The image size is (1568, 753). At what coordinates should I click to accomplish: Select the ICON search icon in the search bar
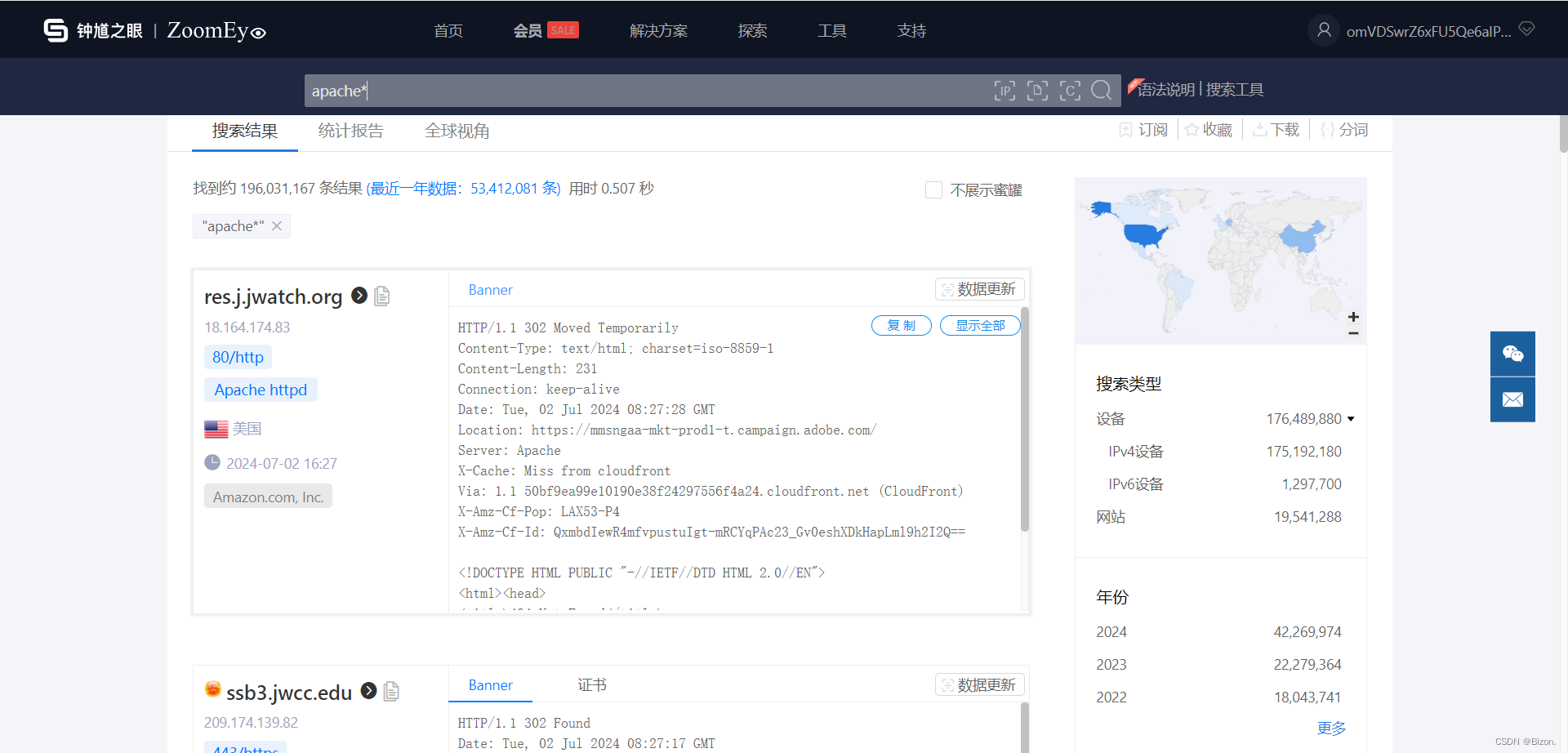coord(1070,90)
